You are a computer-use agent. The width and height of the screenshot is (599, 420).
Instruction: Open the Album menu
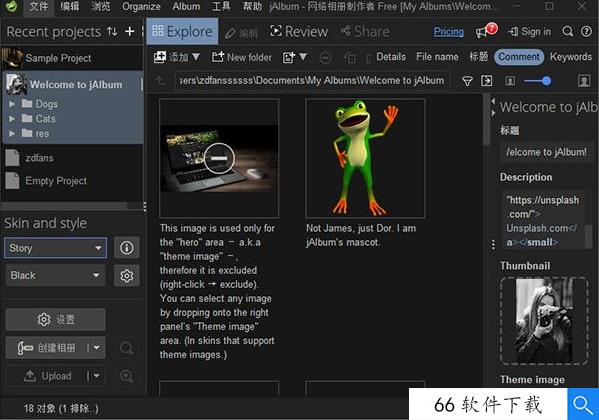point(186,6)
